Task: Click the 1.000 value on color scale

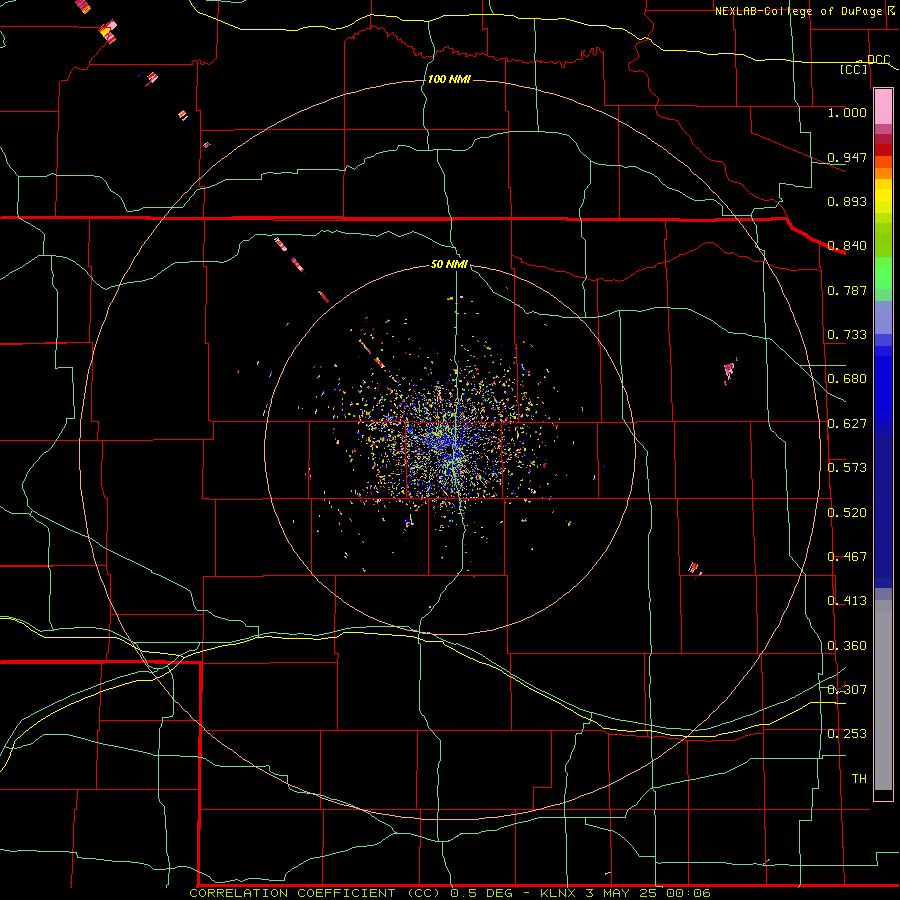Action: click(x=847, y=112)
